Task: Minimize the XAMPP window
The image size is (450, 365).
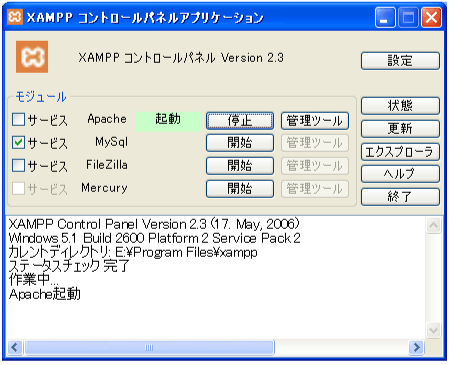Action: coord(385,17)
